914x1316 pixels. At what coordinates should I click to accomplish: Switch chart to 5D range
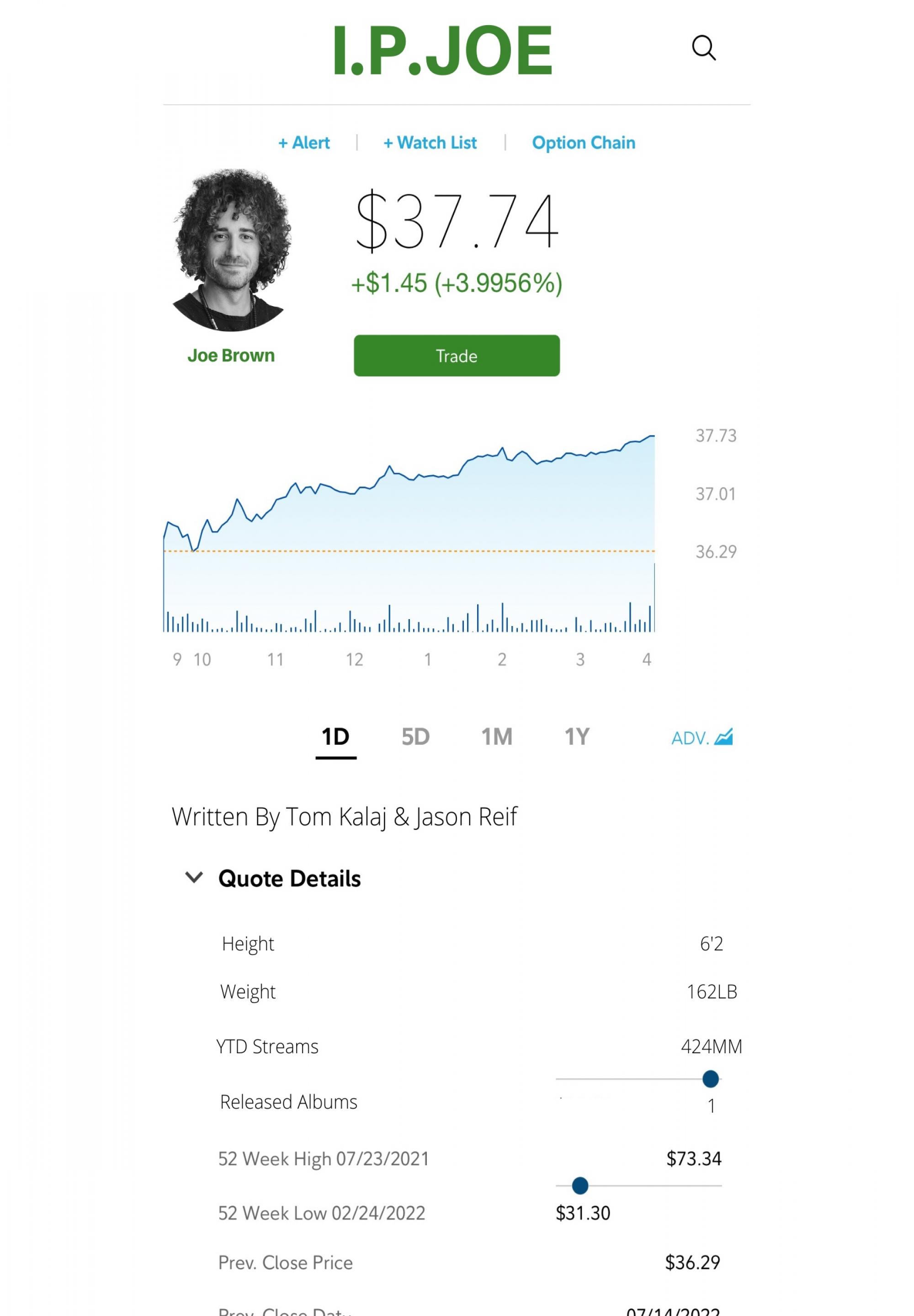click(x=415, y=737)
